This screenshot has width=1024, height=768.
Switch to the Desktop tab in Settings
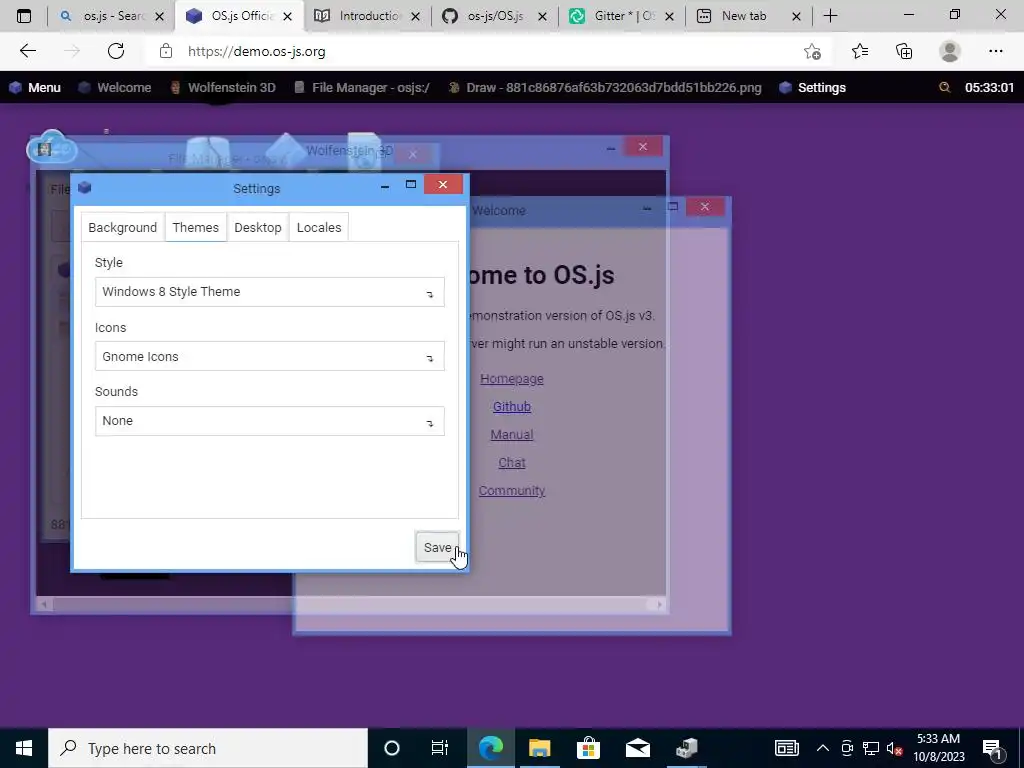tap(258, 227)
